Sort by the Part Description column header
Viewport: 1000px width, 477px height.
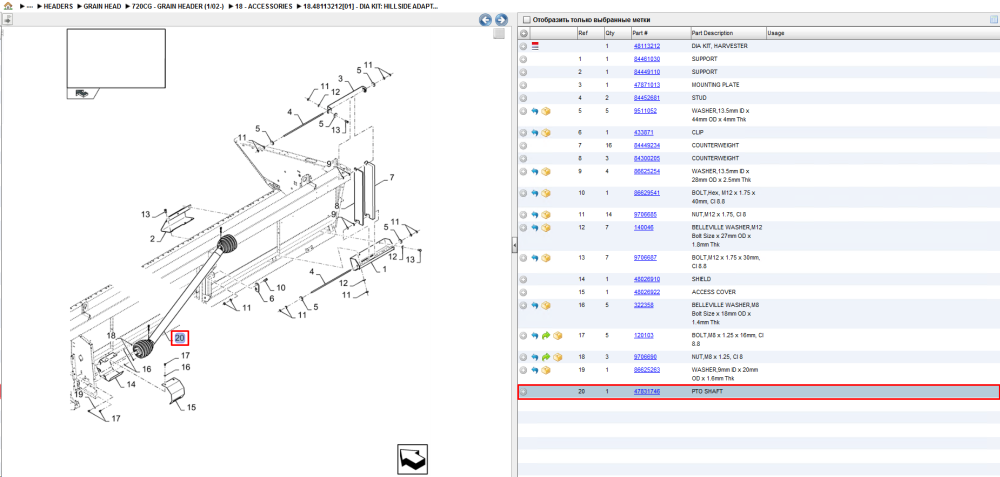click(712, 33)
